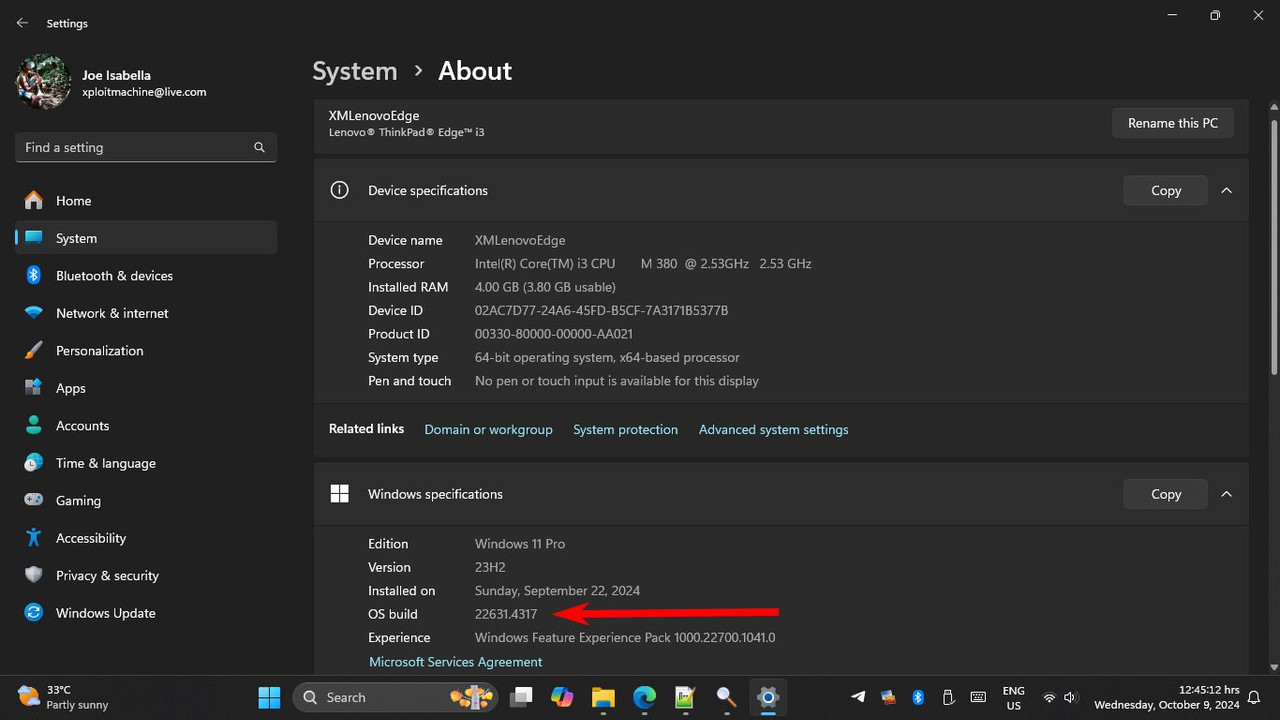Select System in the sidebar
The width and height of the screenshot is (1280, 720).
point(146,238)
